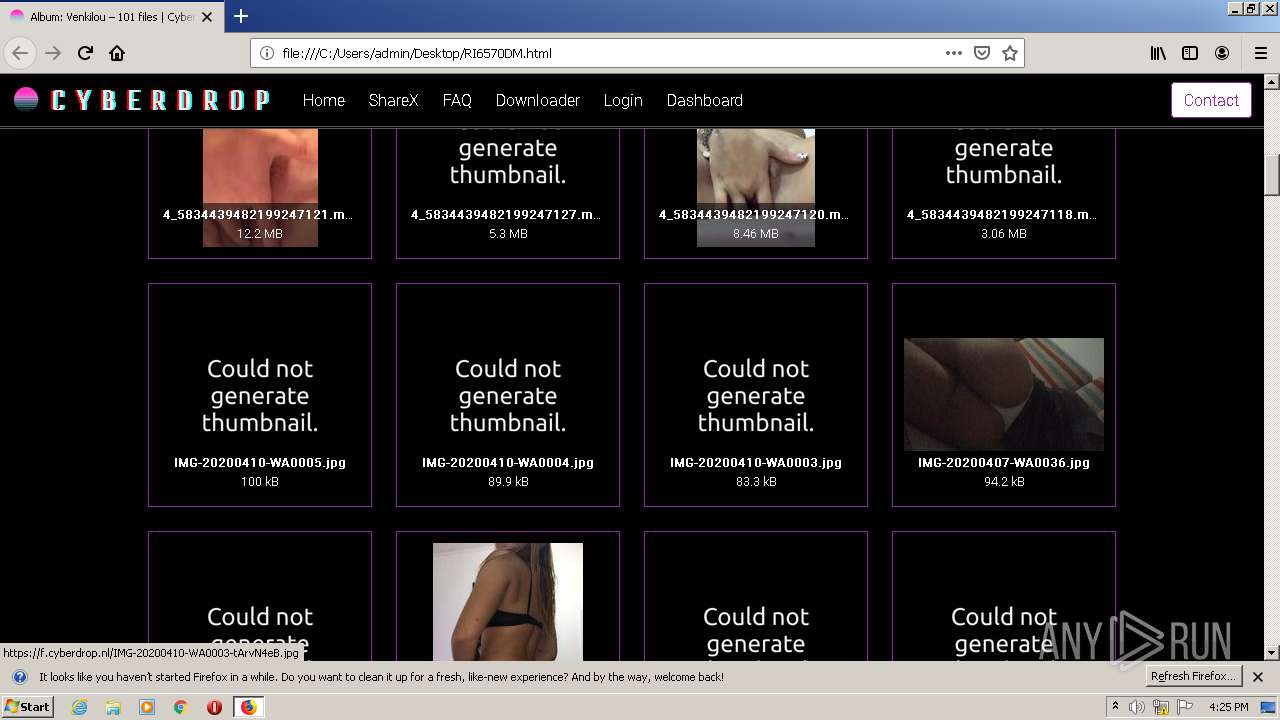Screen dimensions: 1280x720
Task: Click the Contact button
Action: 1211,100
